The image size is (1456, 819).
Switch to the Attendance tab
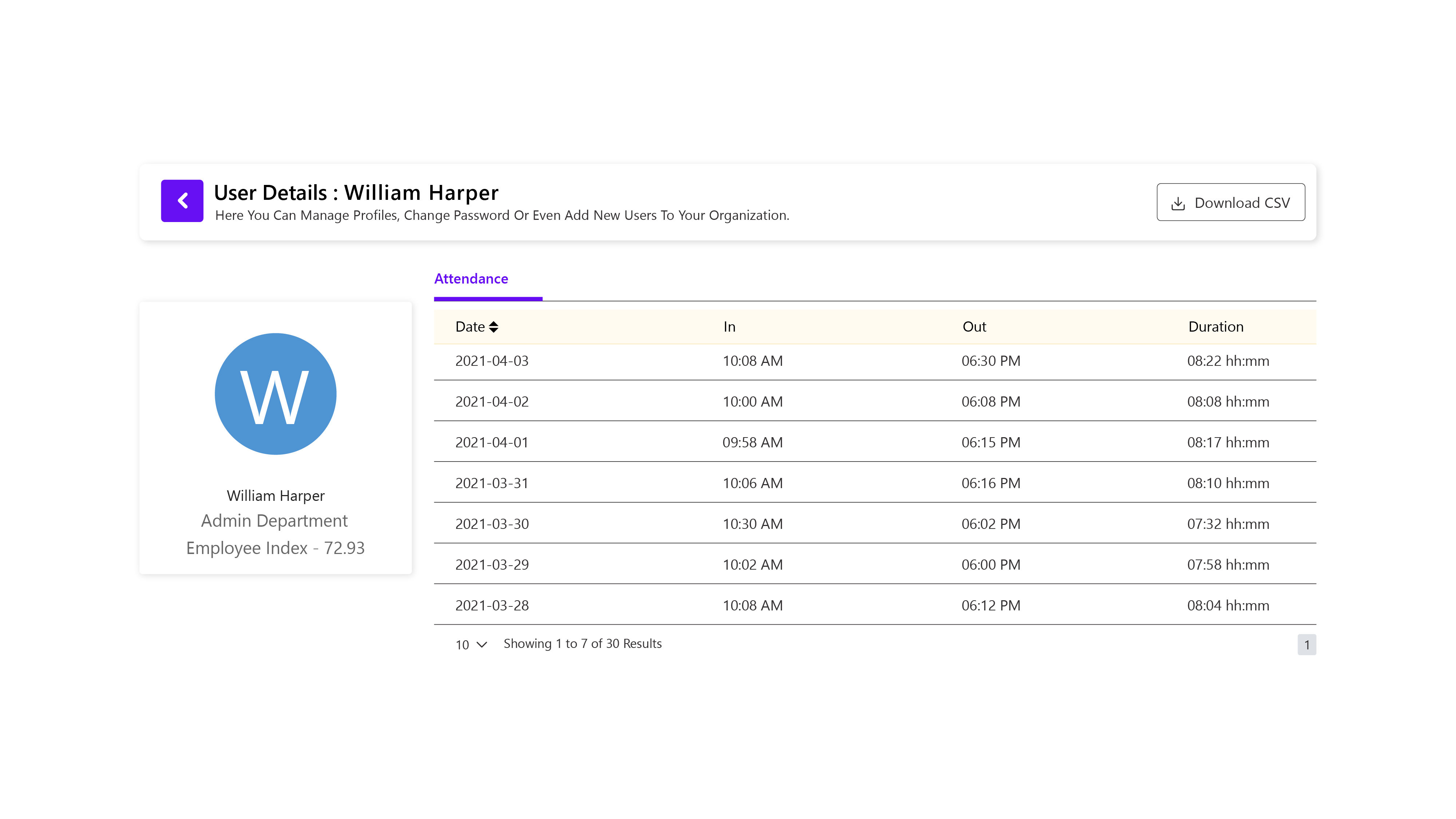pyautogui.click(x=471, y=279)
